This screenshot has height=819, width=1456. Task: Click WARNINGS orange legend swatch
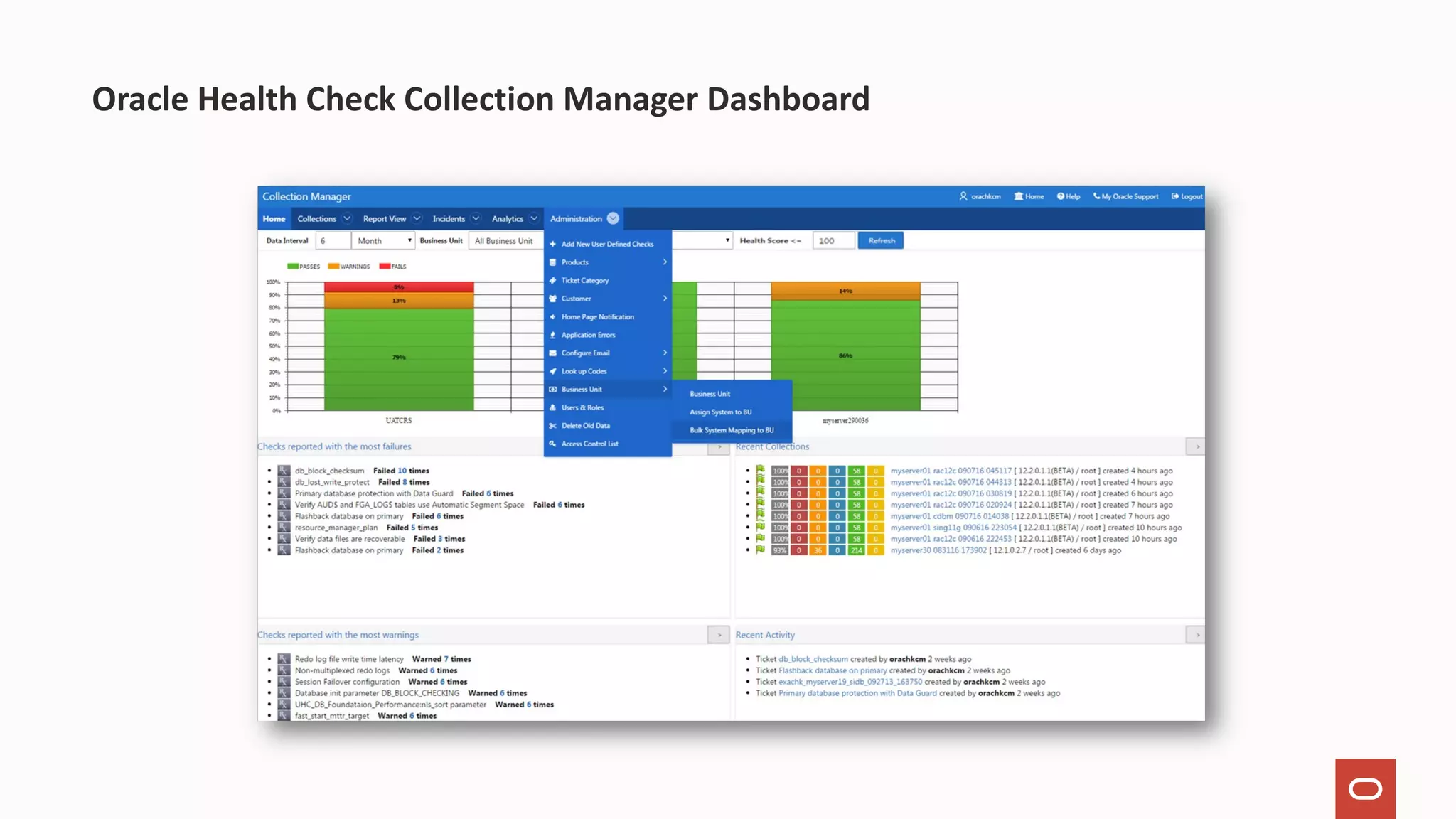coord(333,267)
